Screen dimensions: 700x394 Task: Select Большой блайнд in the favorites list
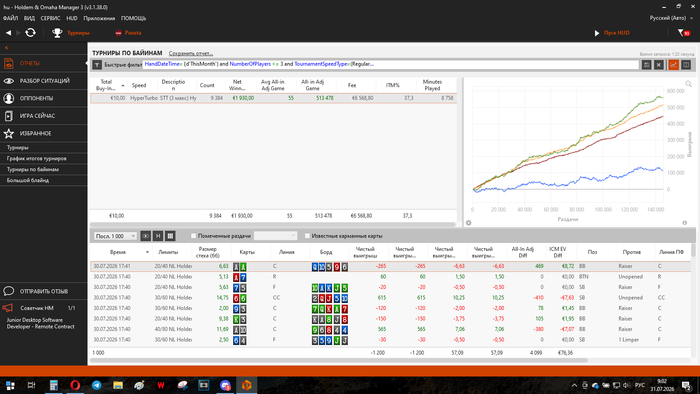coord(28,180)
